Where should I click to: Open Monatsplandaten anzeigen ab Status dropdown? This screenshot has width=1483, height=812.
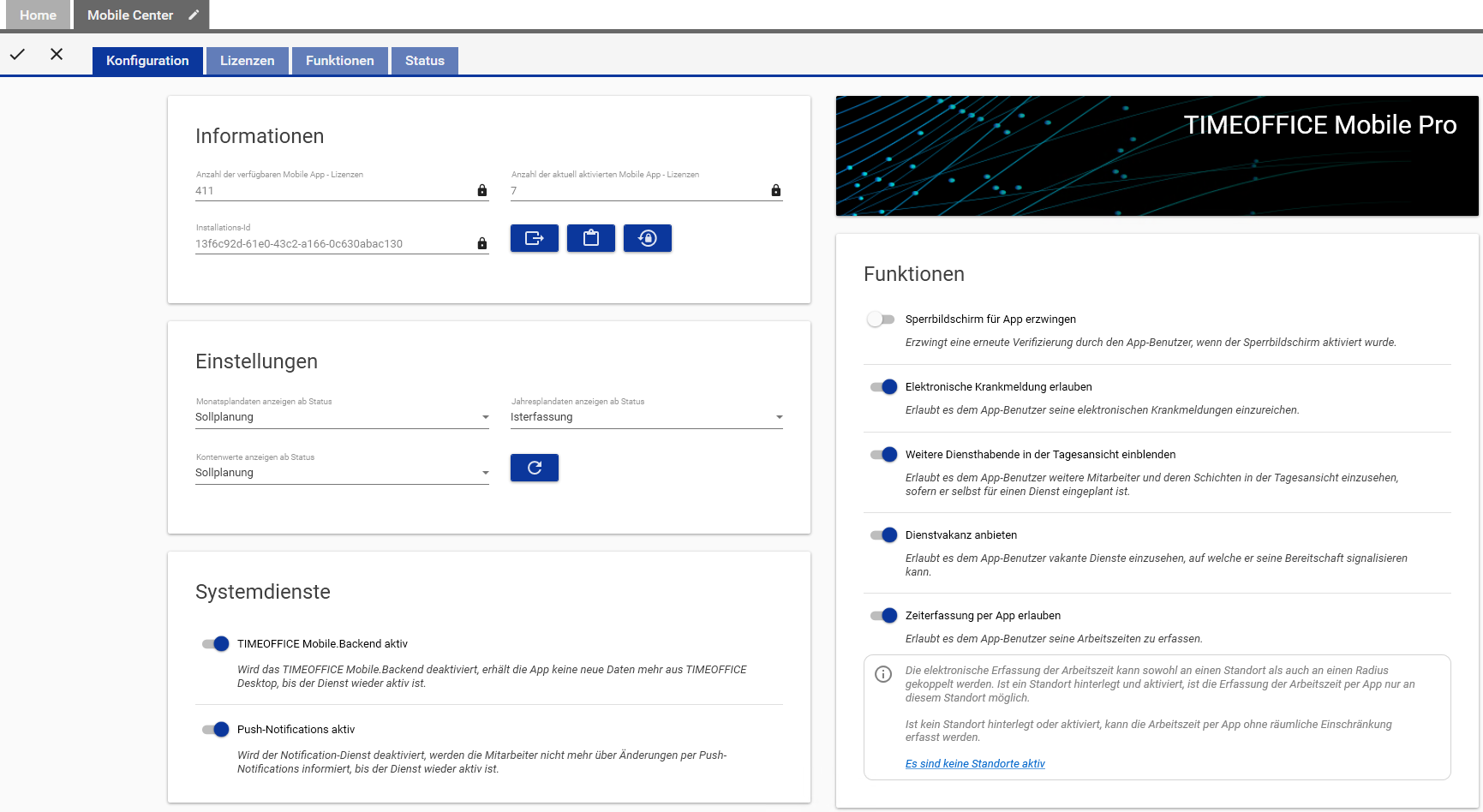click(x=342, y=417)
